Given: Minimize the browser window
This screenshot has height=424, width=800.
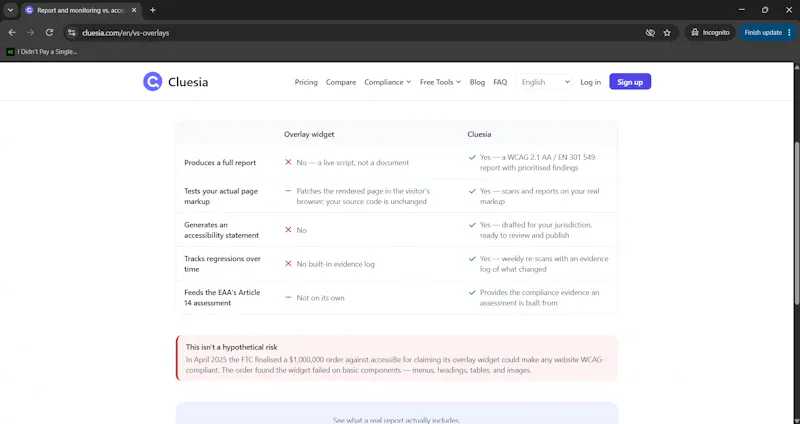Looking at the screenshot, I should click(742, 10).
